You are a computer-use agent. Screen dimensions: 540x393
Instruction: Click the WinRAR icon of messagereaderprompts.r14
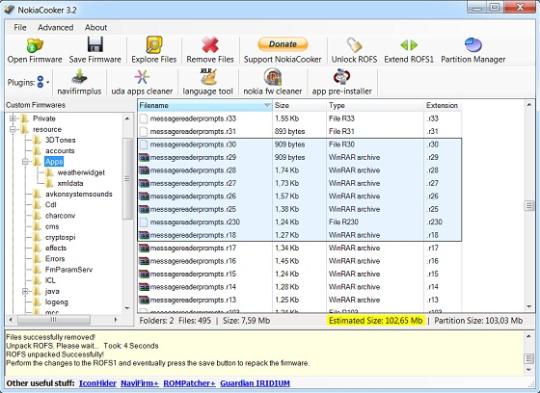click(144, 287)
